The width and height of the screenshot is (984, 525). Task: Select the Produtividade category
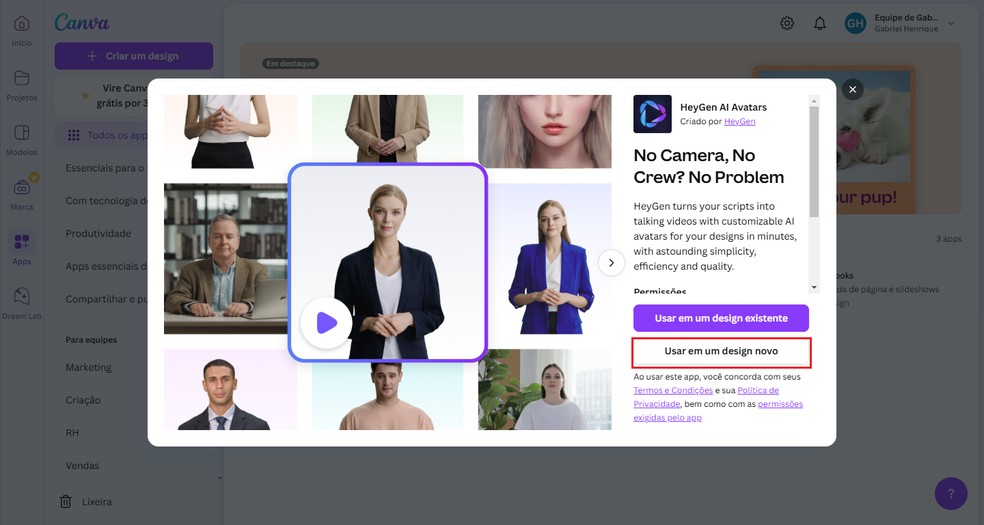coord(99,233)
